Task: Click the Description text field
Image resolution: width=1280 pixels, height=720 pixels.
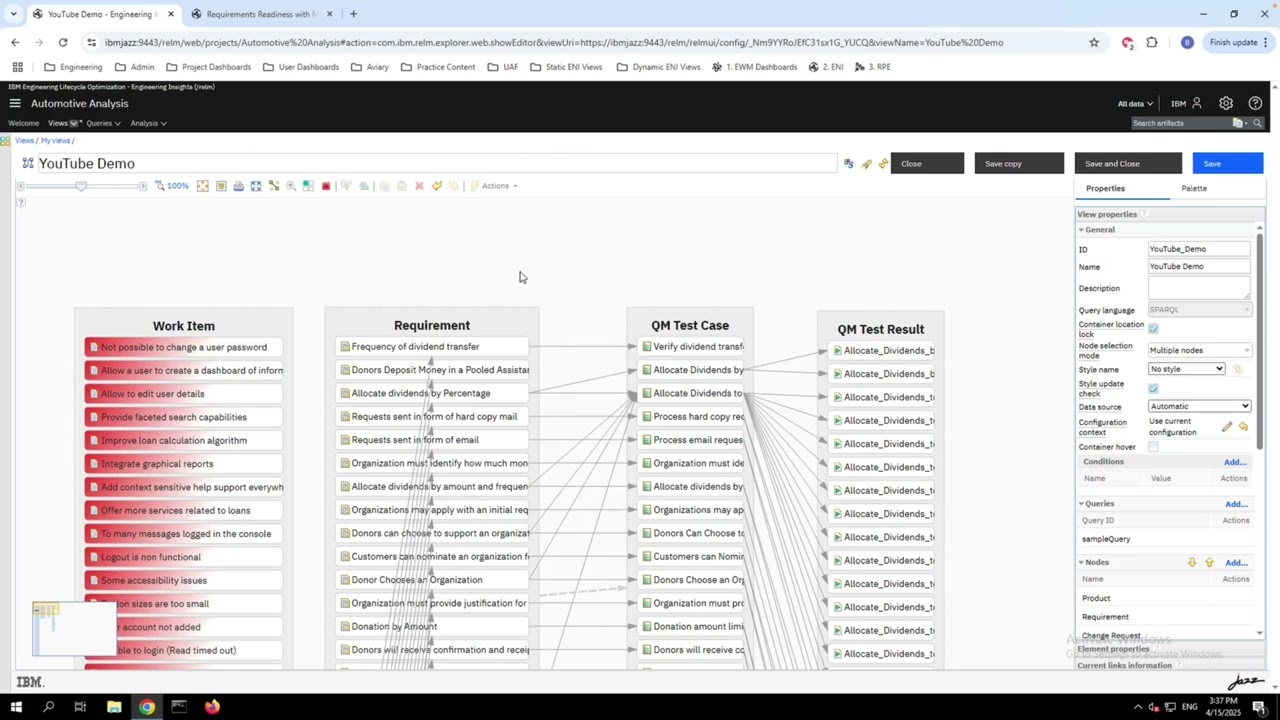Action: 1199,288
